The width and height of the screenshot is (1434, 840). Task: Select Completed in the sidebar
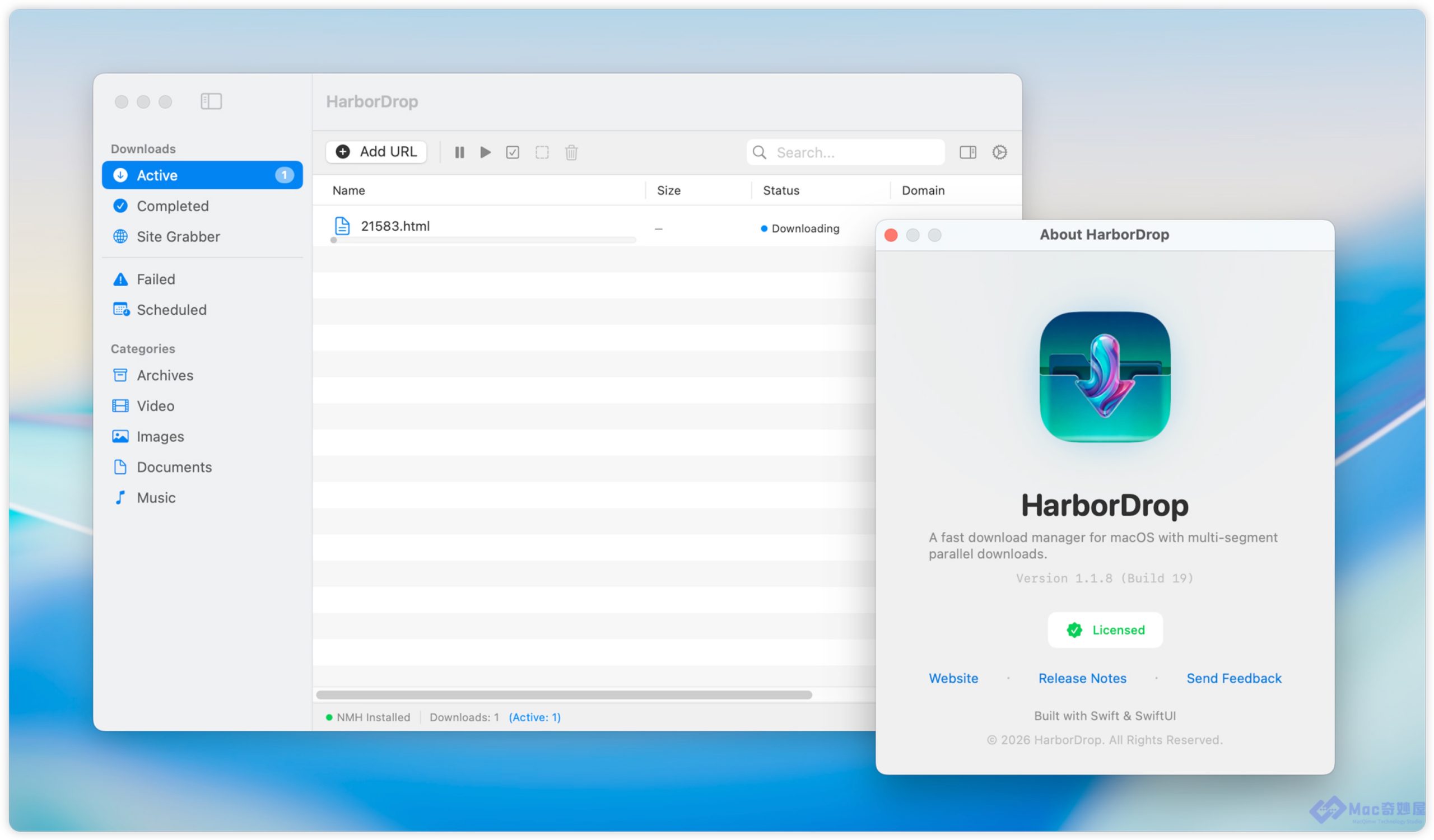[x=173, y=206]
